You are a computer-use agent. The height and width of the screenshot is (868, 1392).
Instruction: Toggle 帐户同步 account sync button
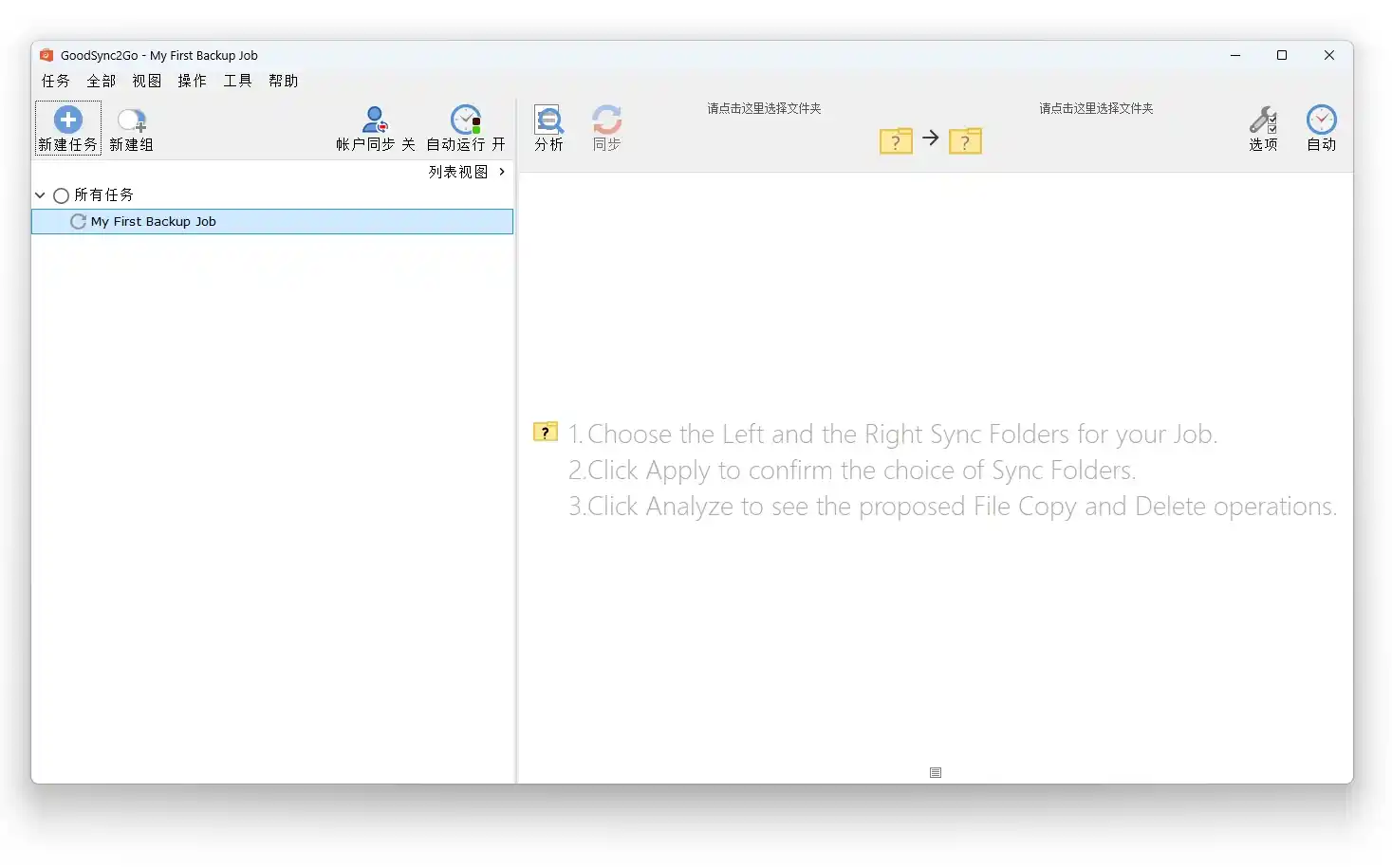[376, 128]
